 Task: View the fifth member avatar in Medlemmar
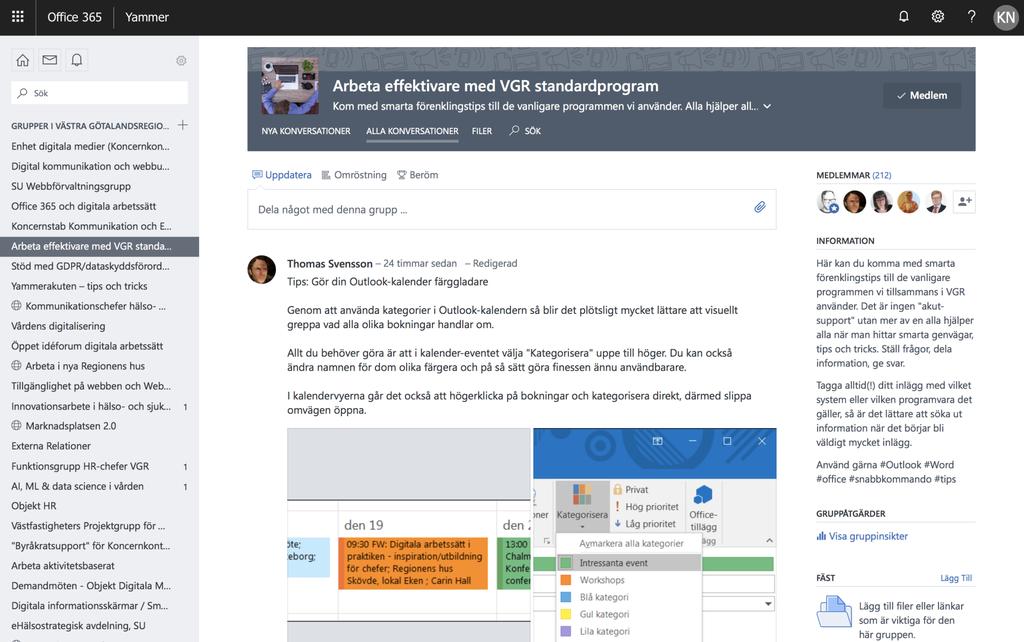pos(936,202)
